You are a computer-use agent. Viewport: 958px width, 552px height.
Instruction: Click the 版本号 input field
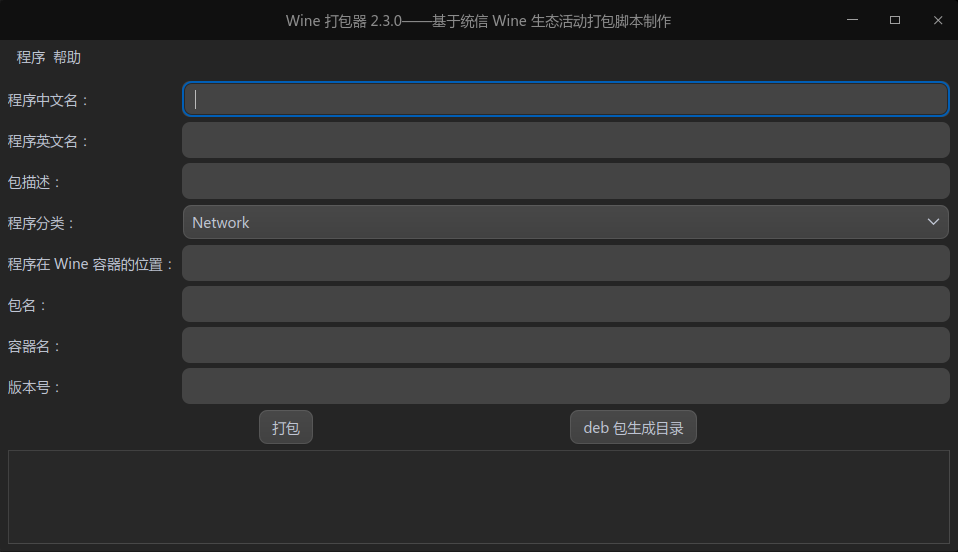pyautogui.click(x=565, y=386)
